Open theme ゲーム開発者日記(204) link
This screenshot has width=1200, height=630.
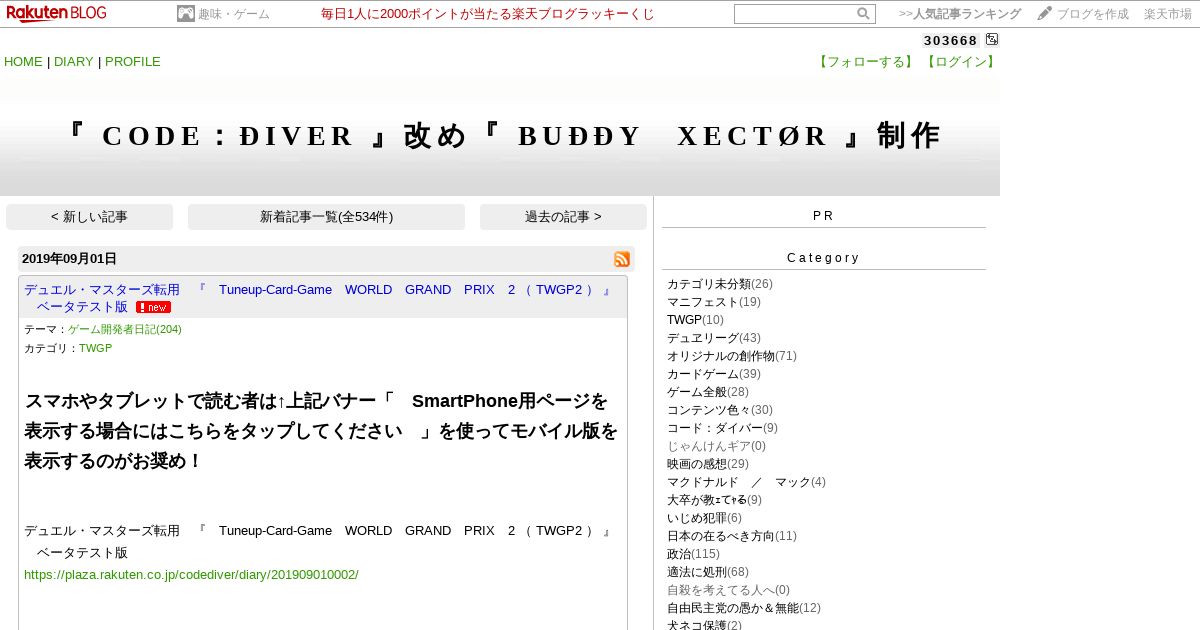[125, 329]
